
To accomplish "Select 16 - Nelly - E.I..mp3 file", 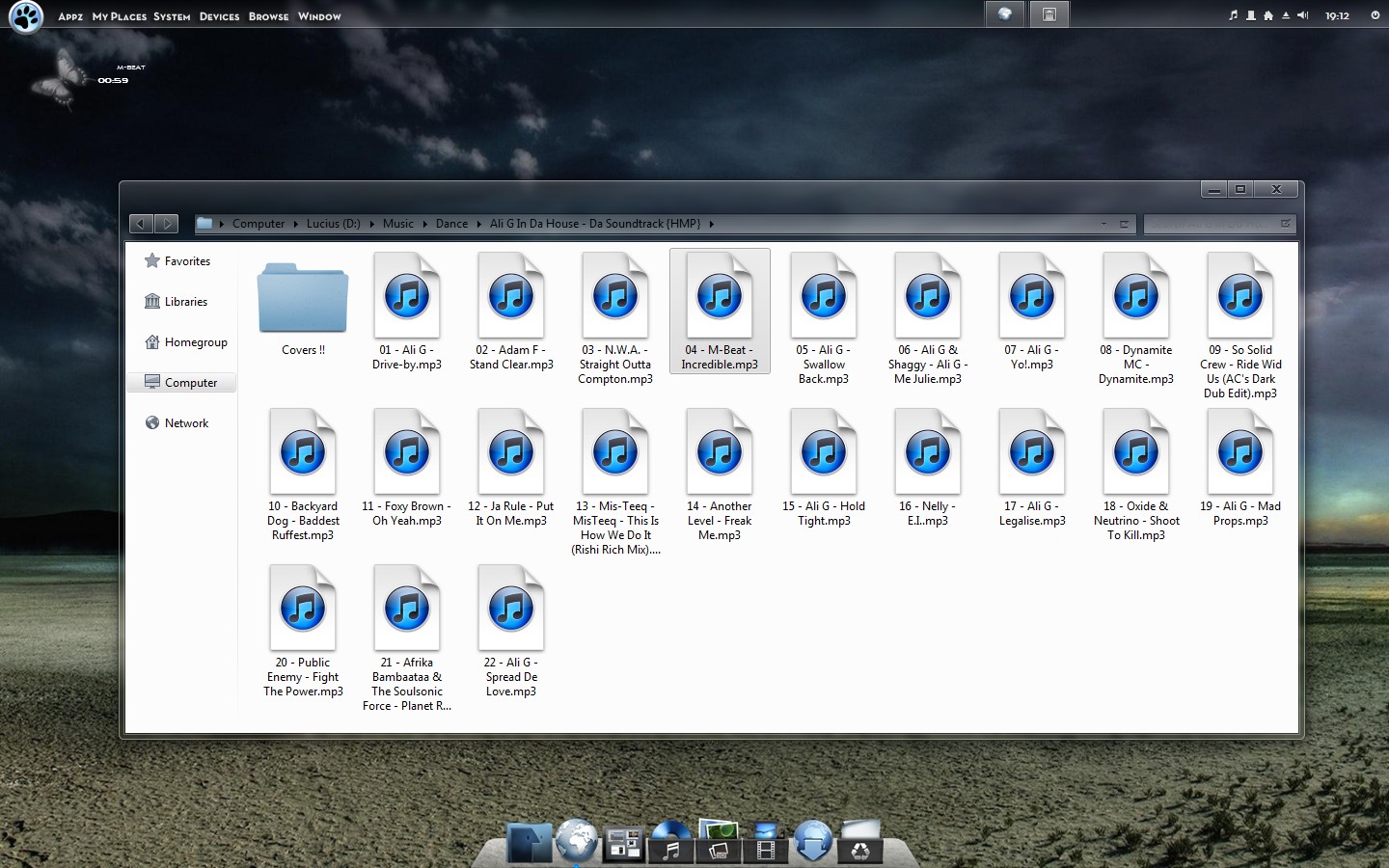I will [928, 469].
